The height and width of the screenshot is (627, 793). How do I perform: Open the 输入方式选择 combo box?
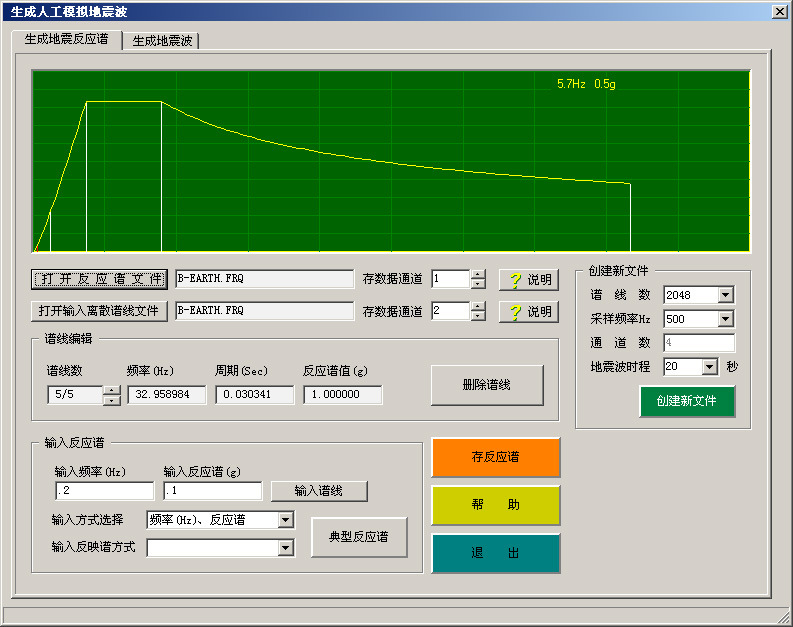coord(285,520)
